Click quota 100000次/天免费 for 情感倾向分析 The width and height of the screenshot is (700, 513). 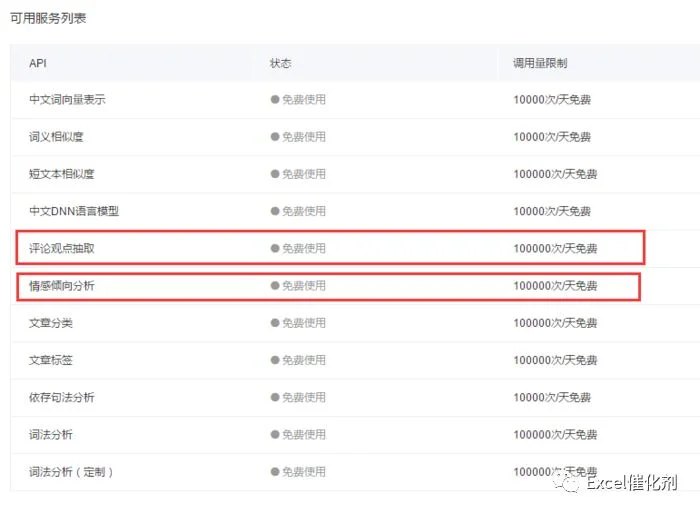(x=555, y=286)
